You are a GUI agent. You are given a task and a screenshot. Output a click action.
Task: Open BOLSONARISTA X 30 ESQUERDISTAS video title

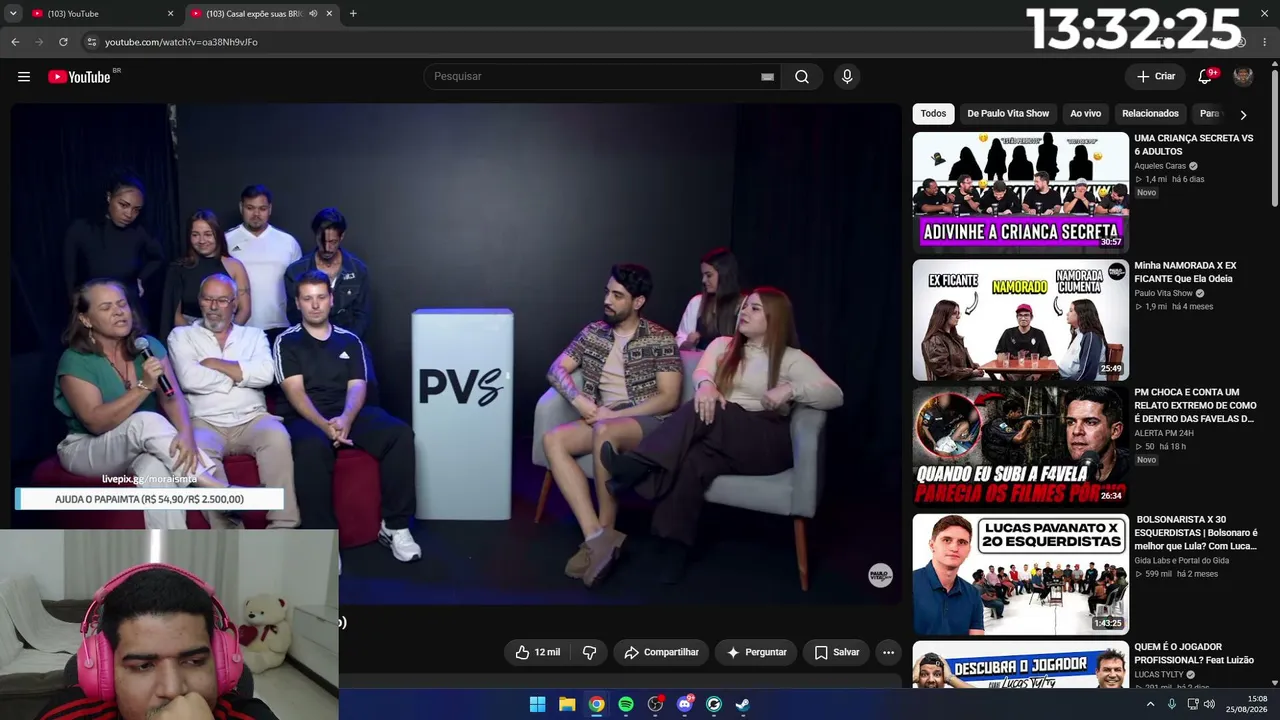pyautogui.click(x=1196, y=533)
